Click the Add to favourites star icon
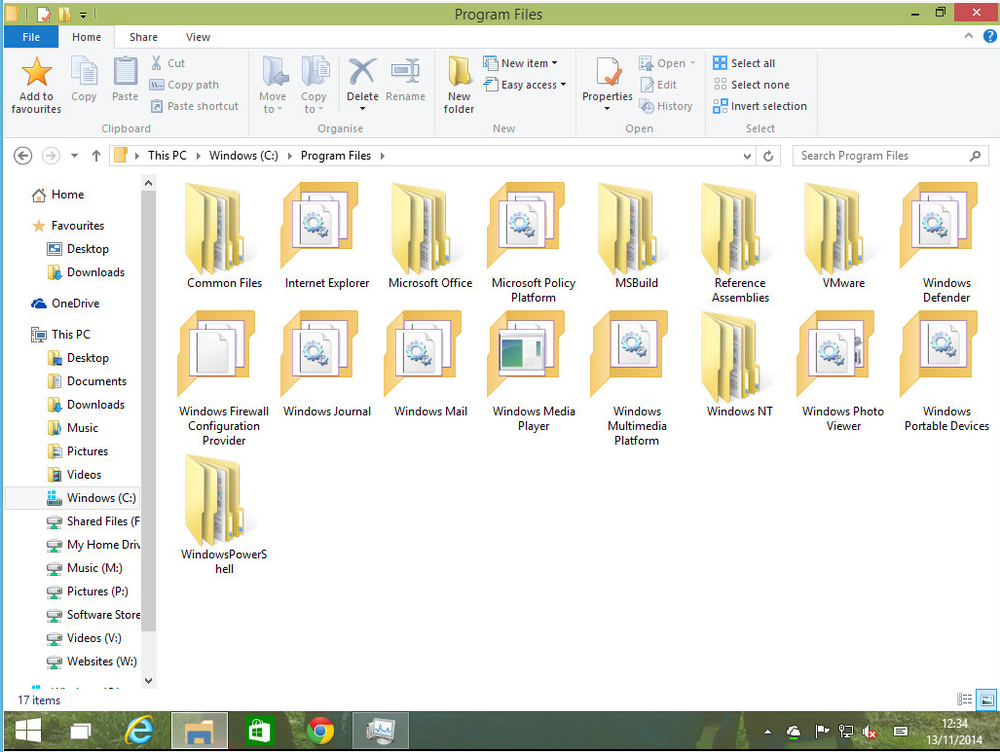 tap(36, 71)
